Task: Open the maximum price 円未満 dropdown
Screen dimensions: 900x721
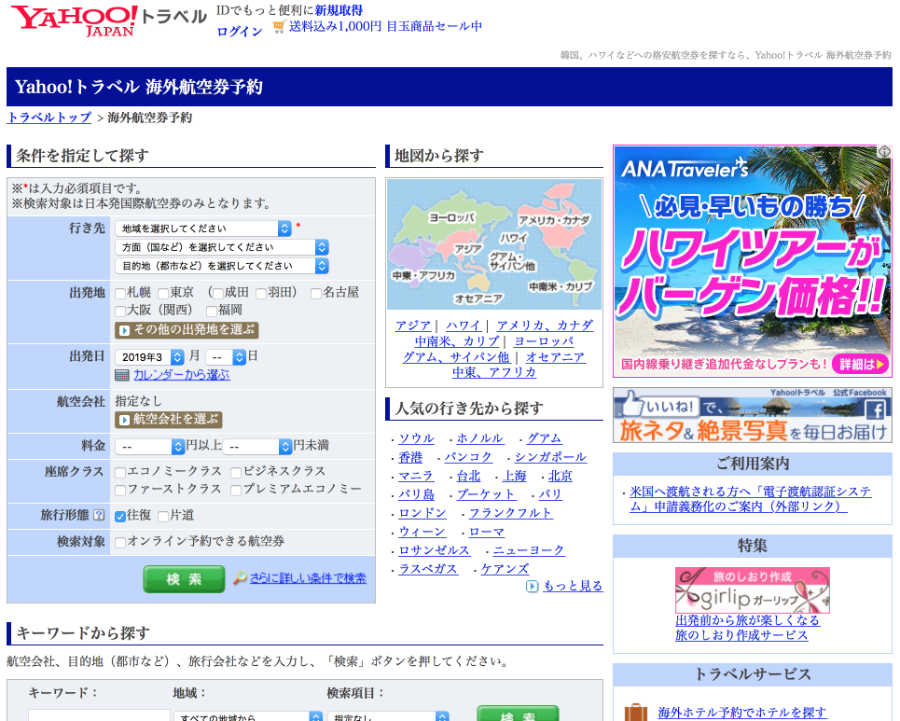Action: click(258, 446)
